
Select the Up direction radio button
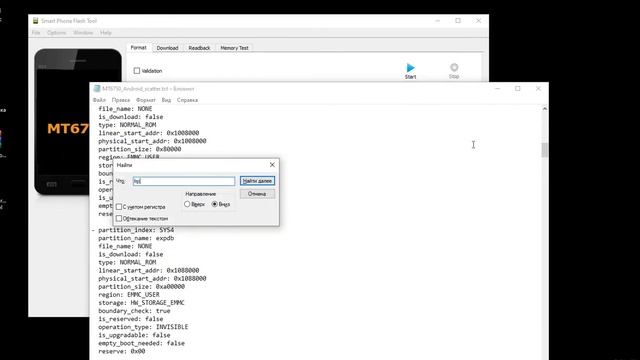(187, 204)
